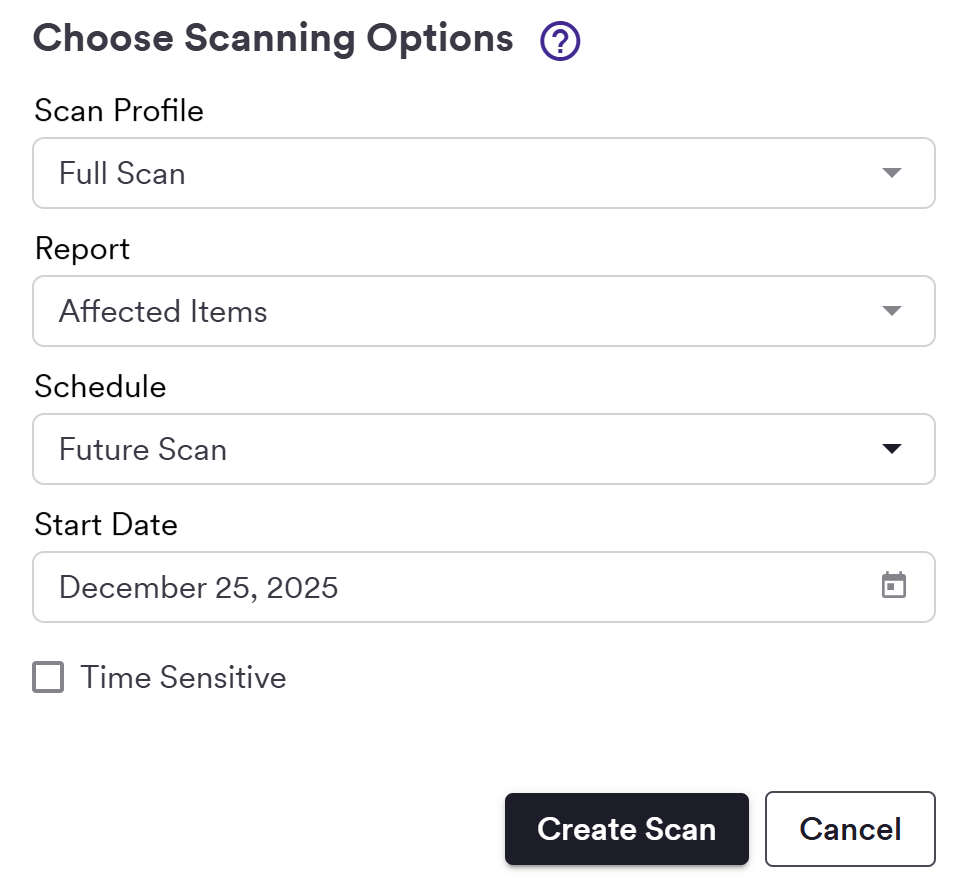The image size is (970, 892).
Task: Click empty middle area of Schedule combo box
Action: (x=550, y=449)
